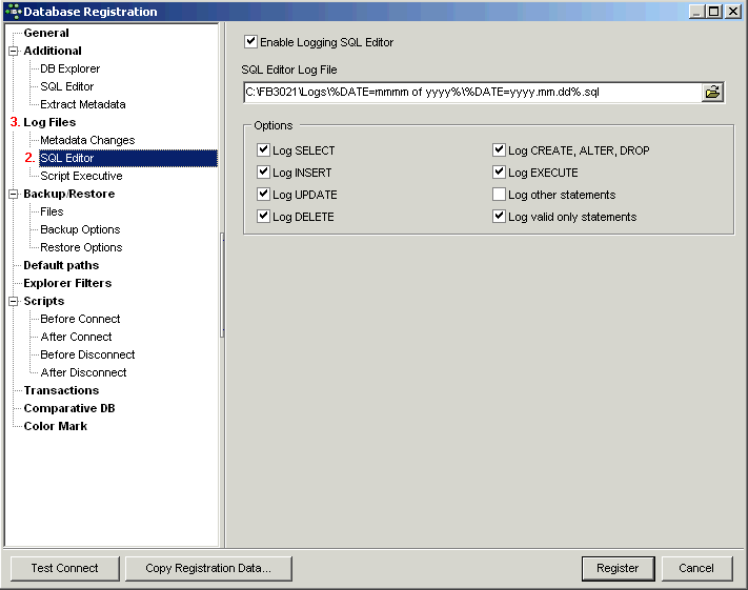Image resolution: width=748 pixels, height=590 pixels.
Task: Uncheck Log CREATE, ALTER, DROP
Action: pyautogui.click(x=499, y=151)
